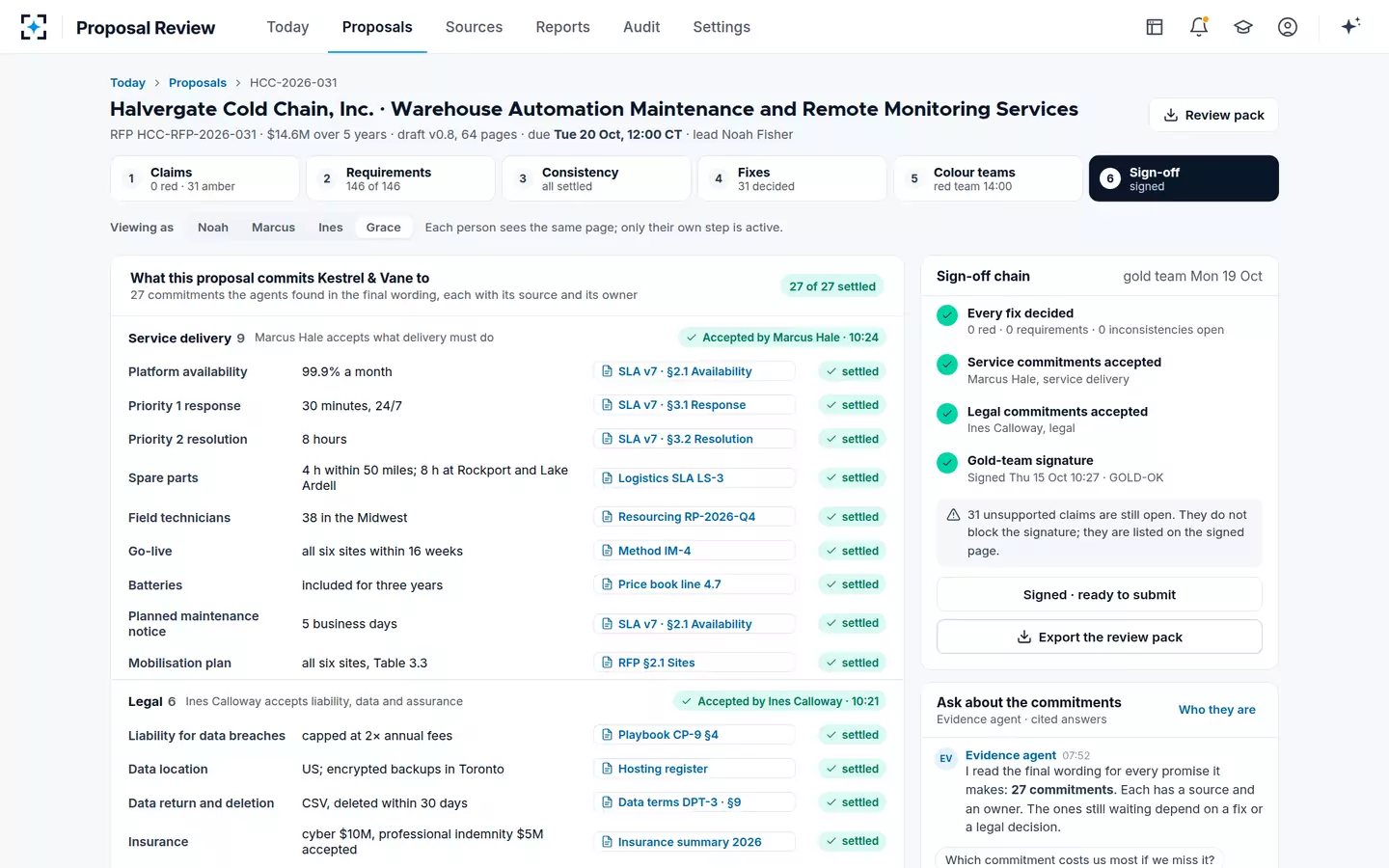
Task: Open Price book line 4.7 source
Action: point(694,584)
